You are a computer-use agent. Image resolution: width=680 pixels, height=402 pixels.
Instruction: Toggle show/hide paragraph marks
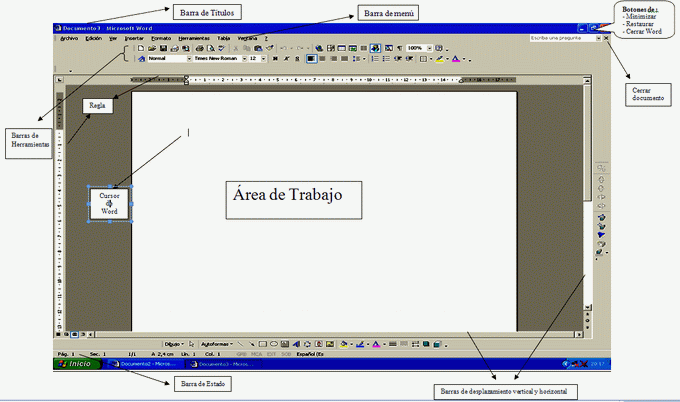click(x=399, y=48)
